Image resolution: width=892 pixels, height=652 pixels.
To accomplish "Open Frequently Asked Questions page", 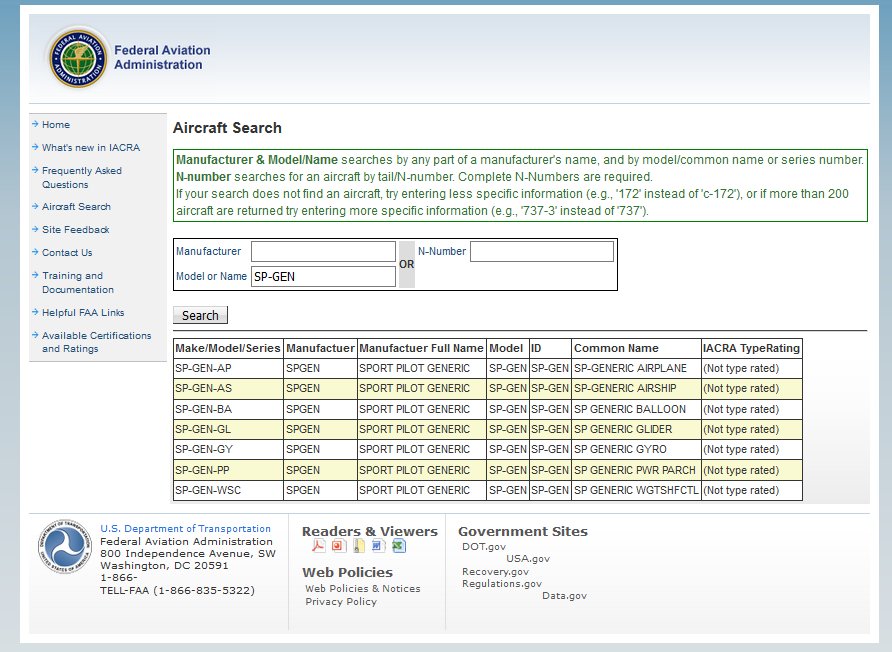I will tap(82, 178).
